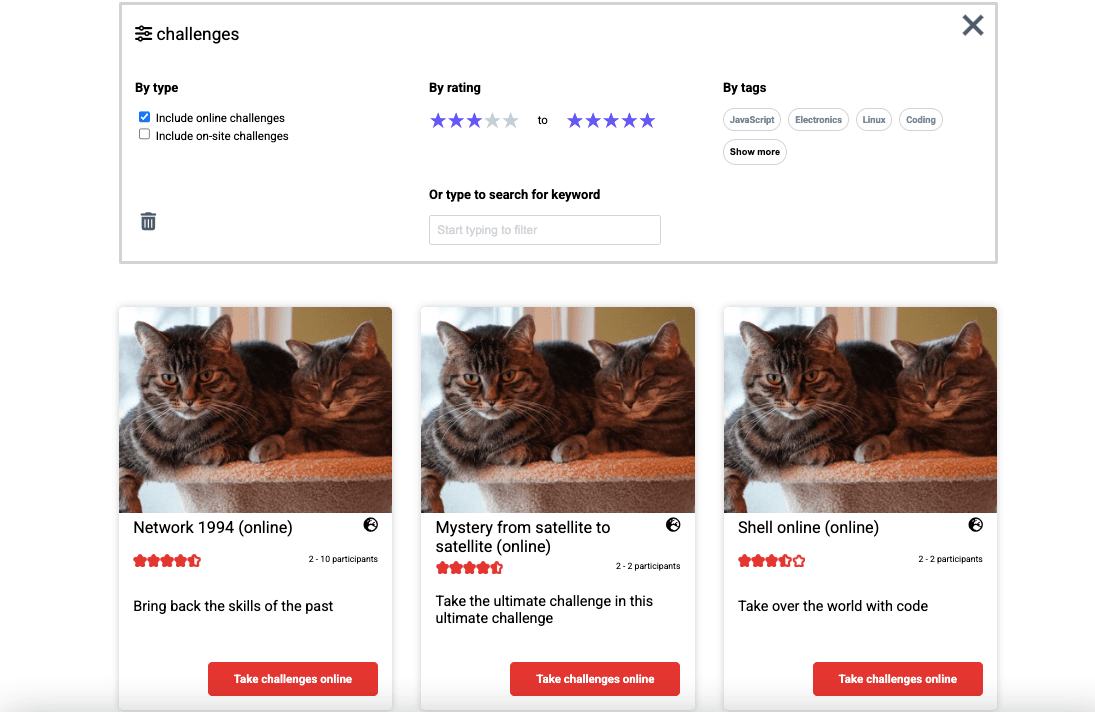Click the globe icon on Network 1994 card
The image size is (1095, 712).
click(371, 525)
